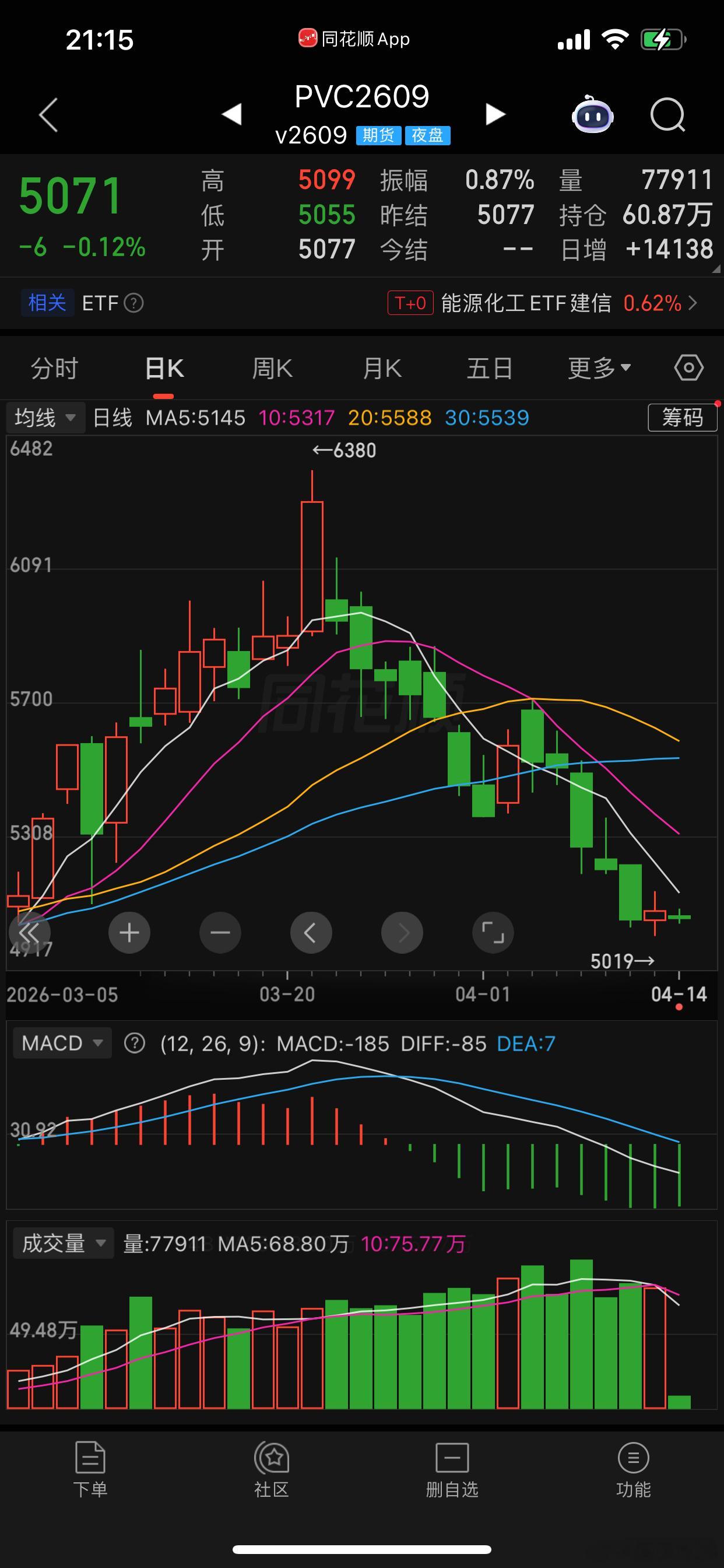
Task: Open 均线 indicator dropdown
Action: point(45,418)
